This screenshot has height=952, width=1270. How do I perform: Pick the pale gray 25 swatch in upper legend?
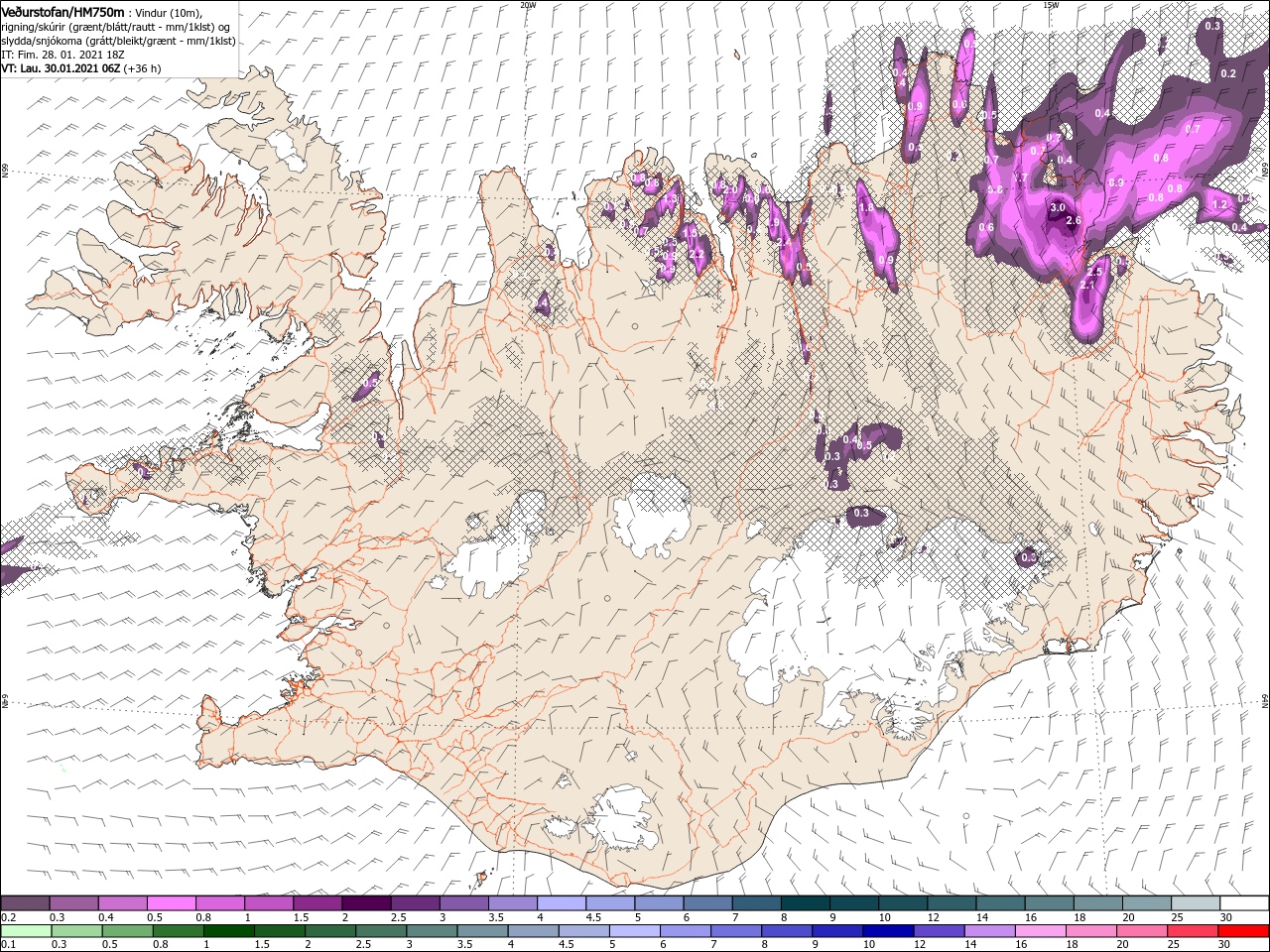click(1196, 903)
